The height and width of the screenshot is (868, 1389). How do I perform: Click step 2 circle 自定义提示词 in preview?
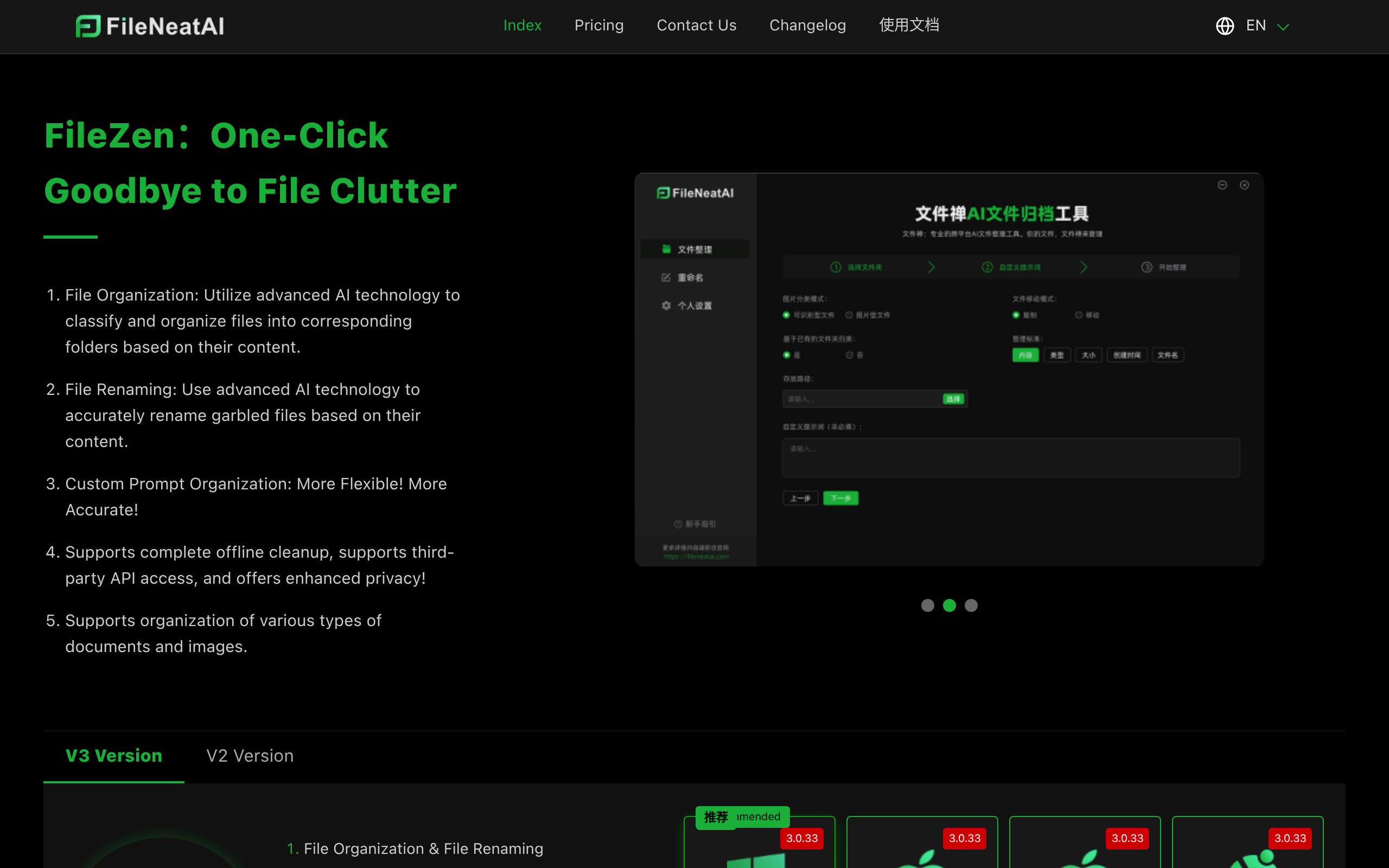tap(987, 267)
